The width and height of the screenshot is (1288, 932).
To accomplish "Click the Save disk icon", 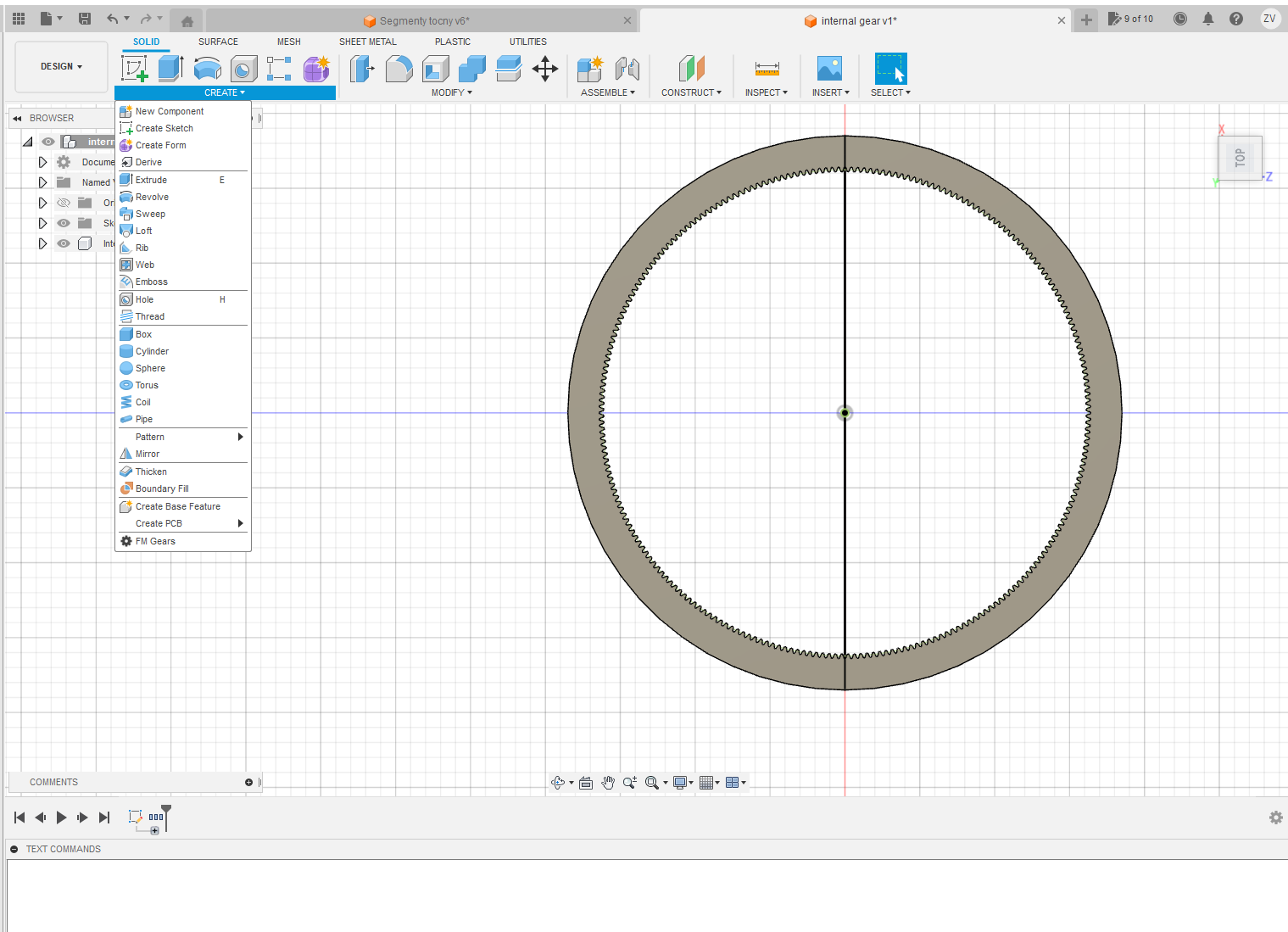I will (x=85, y=19).
